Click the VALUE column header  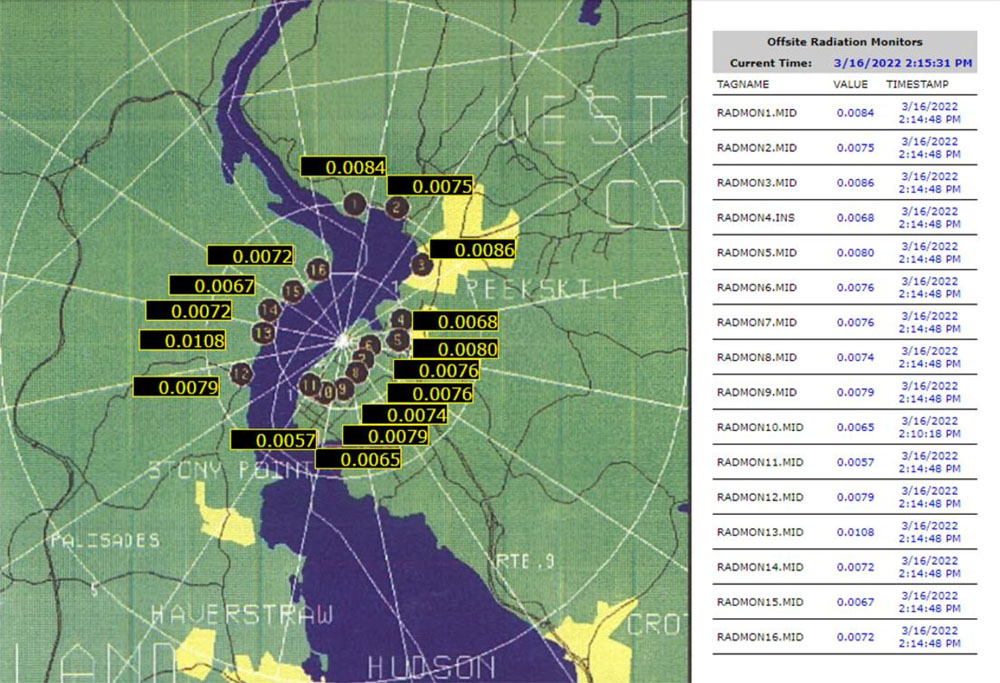(x=852, y=85)
